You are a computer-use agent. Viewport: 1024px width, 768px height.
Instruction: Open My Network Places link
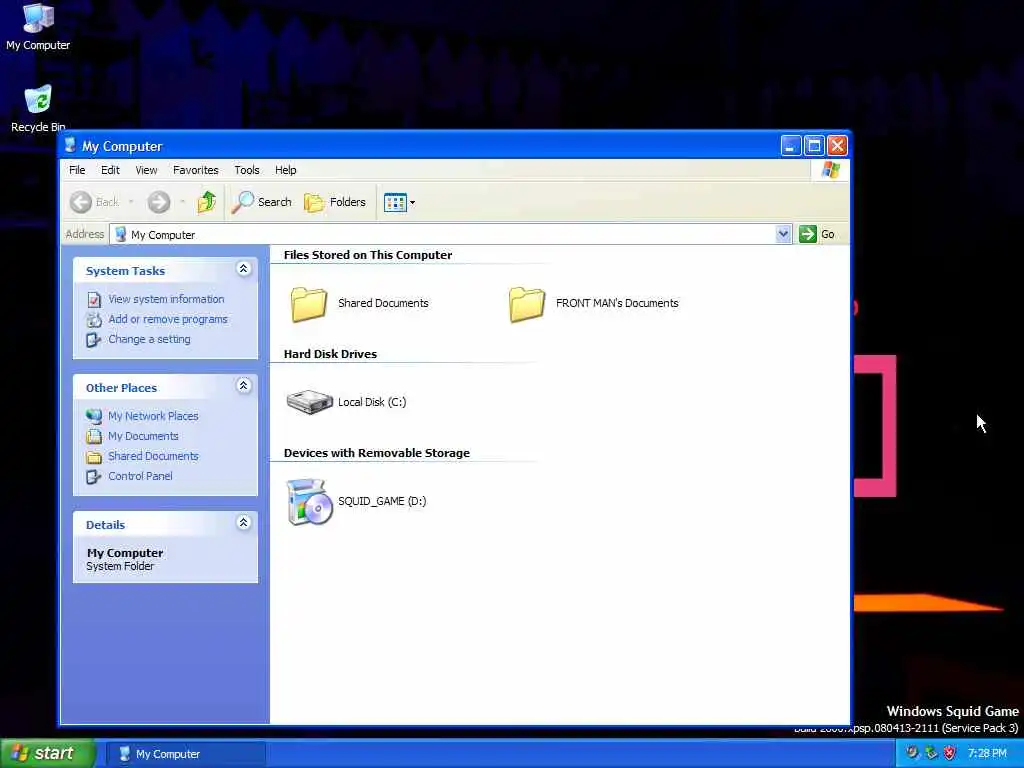click(153, 416)
